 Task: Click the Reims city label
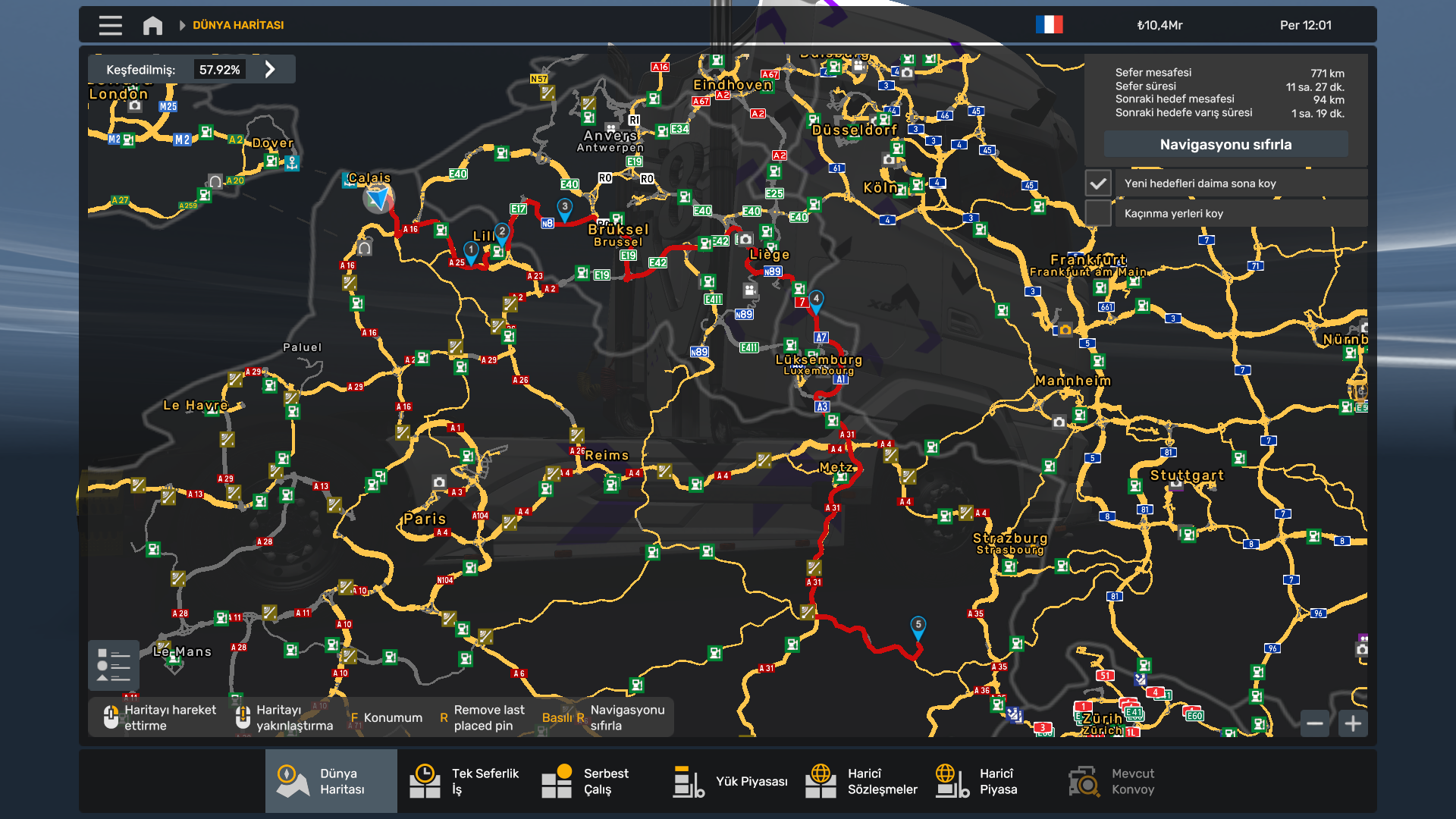tap(607, 455)
